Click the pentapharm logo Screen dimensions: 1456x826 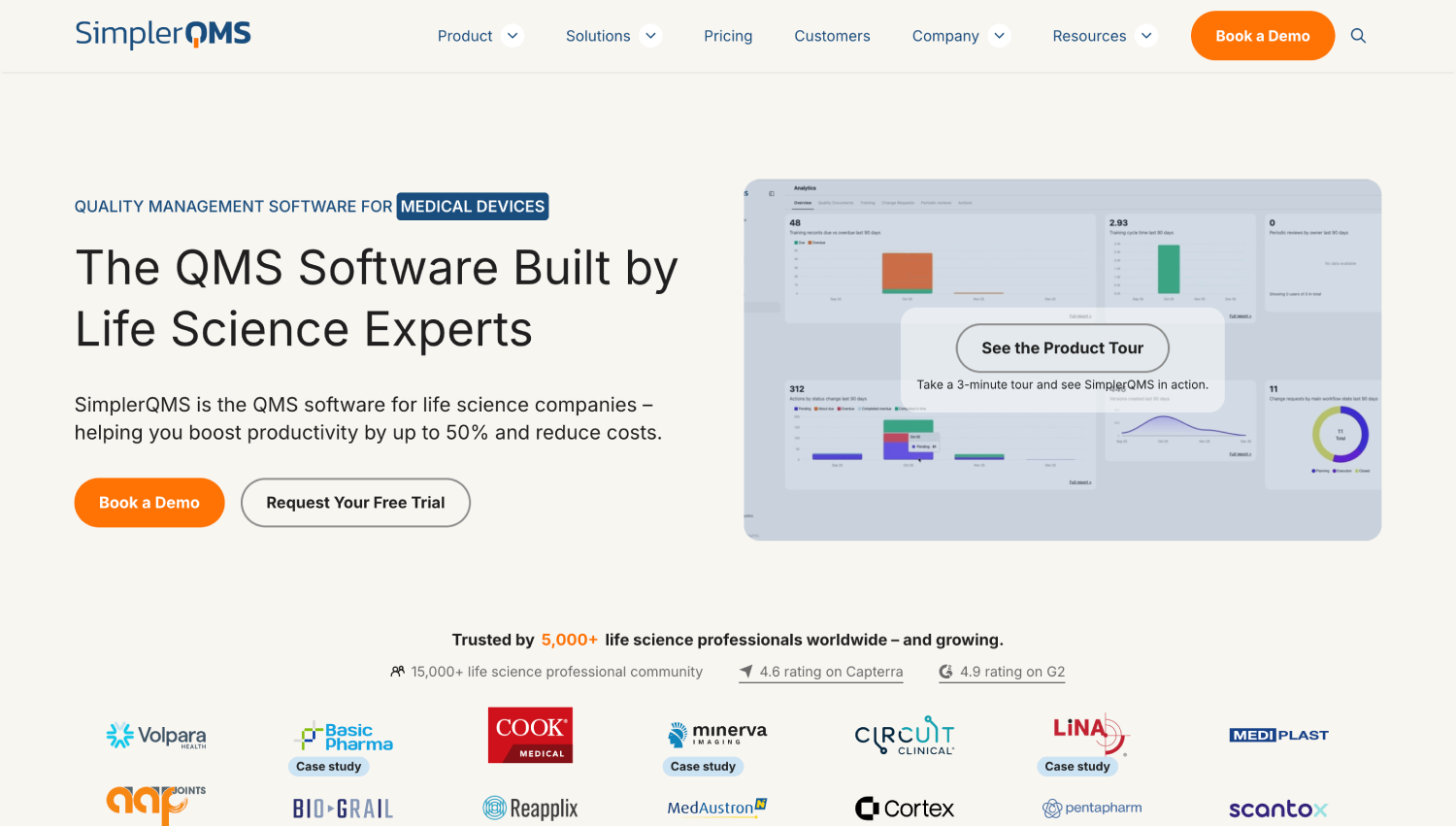coord(1092,808)
